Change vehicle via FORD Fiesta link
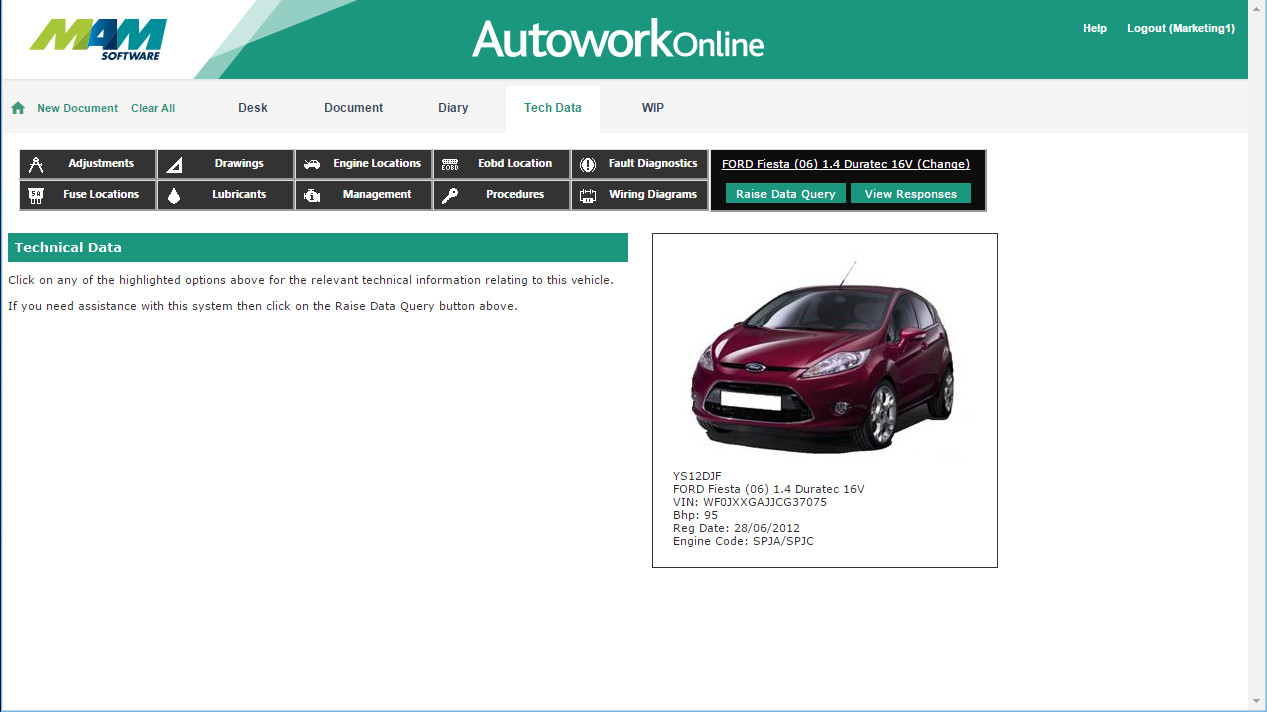This screenshot has height=712, width=1267. pos(845,164)
